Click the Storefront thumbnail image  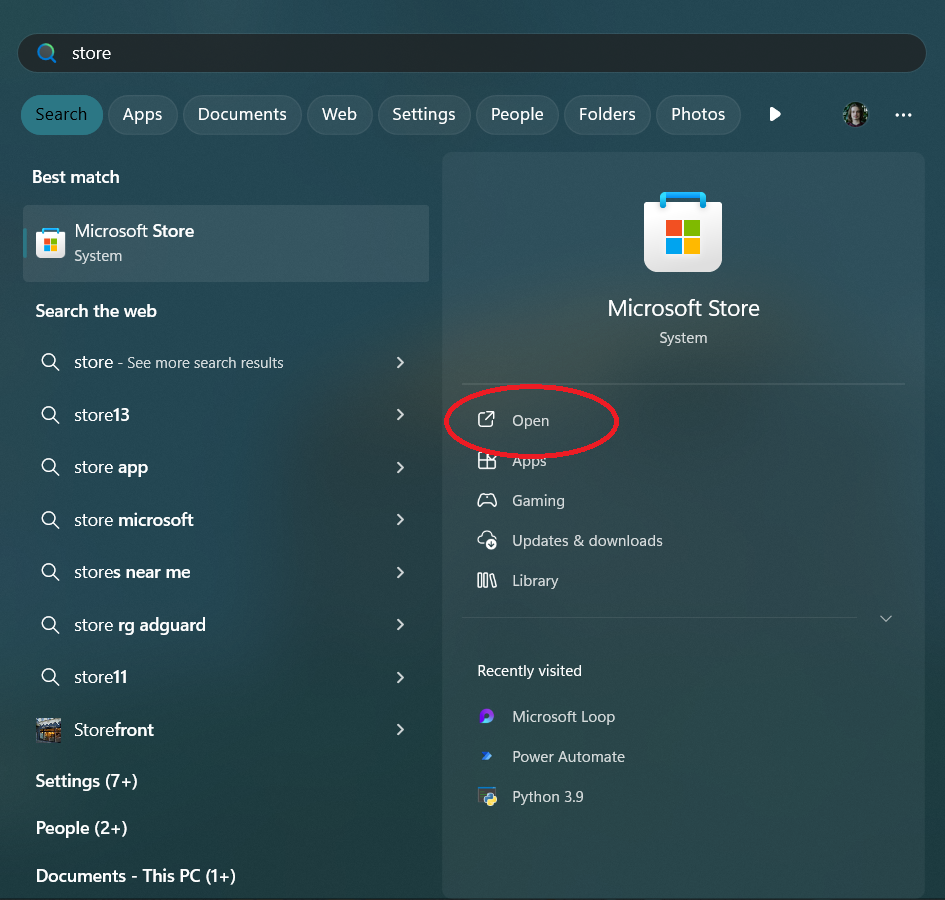click(49, 730)
